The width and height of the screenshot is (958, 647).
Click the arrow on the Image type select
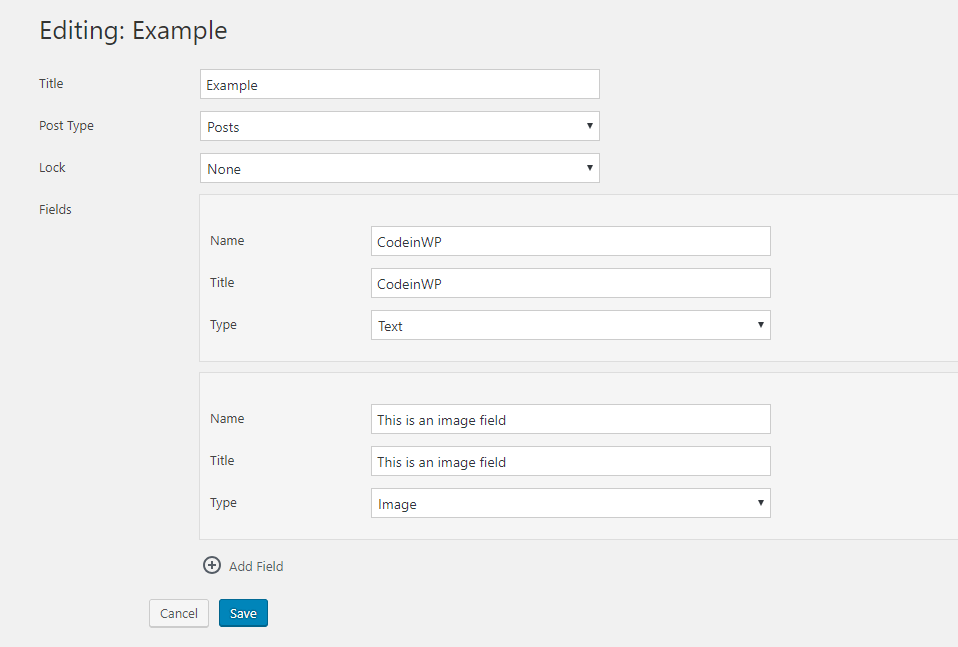pyautogui.click(x=761, y=502)
